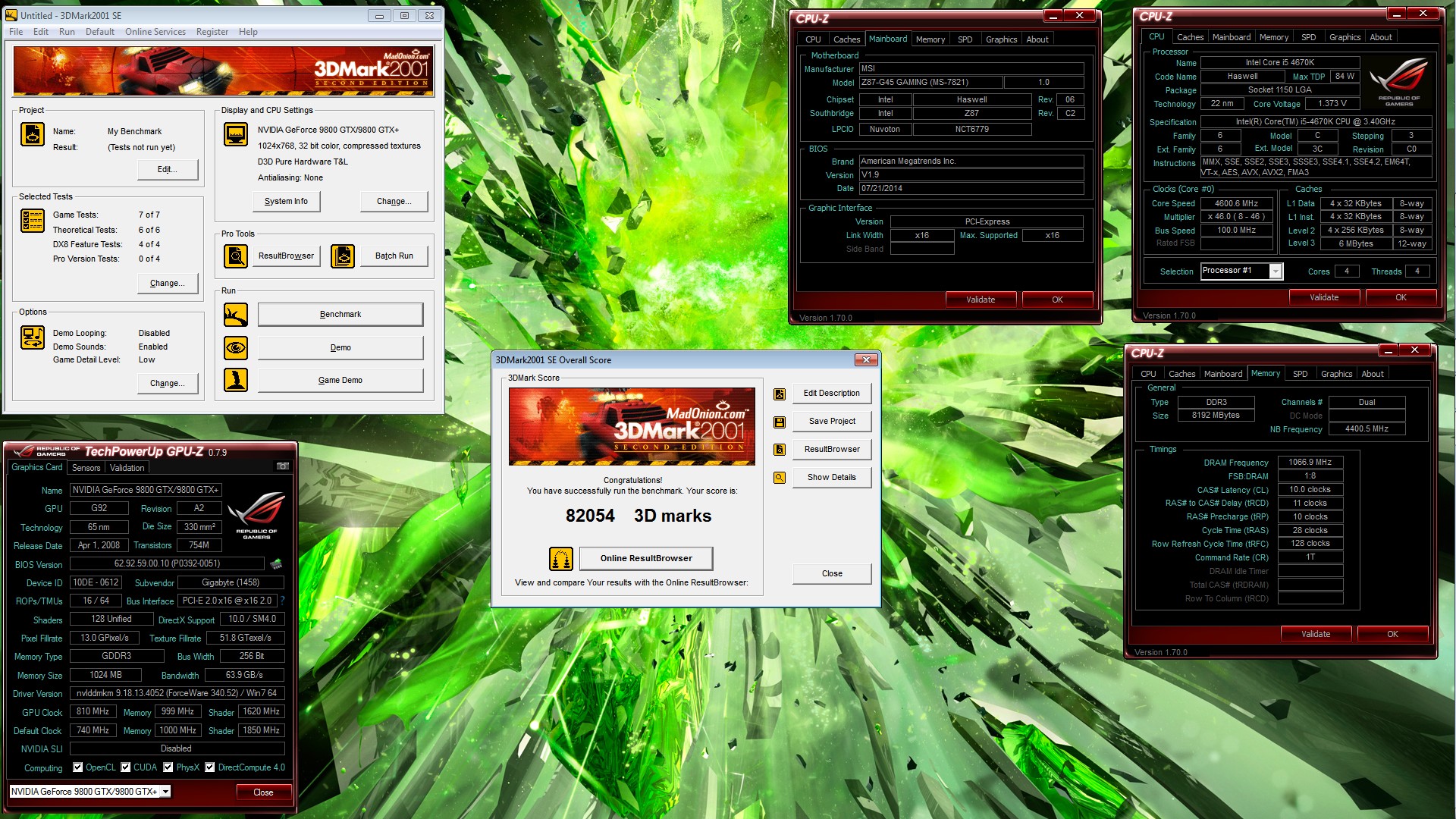Click the Display and CPU Settings monitor icon
The image size is (1456, 819).
[x=236, y=134]
